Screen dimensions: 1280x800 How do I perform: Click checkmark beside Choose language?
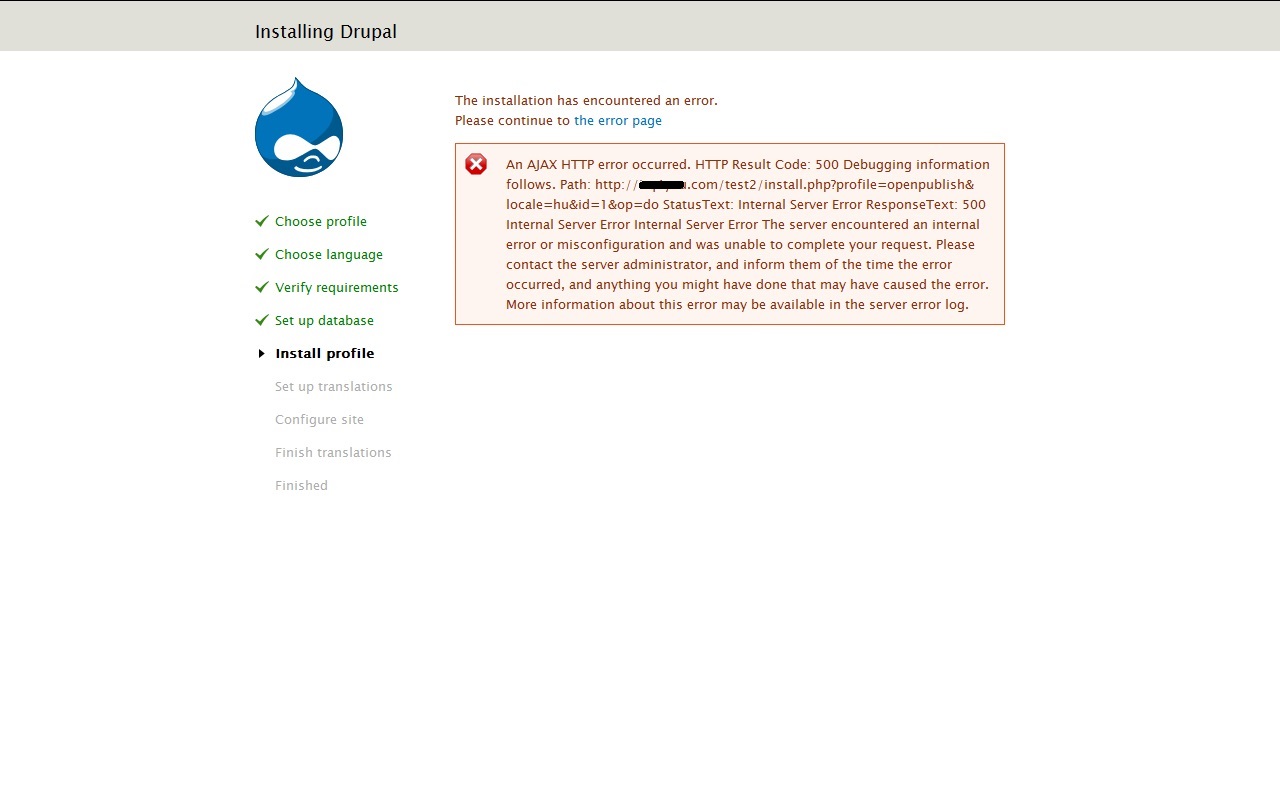pyautogui.click(x=262, y=254)
